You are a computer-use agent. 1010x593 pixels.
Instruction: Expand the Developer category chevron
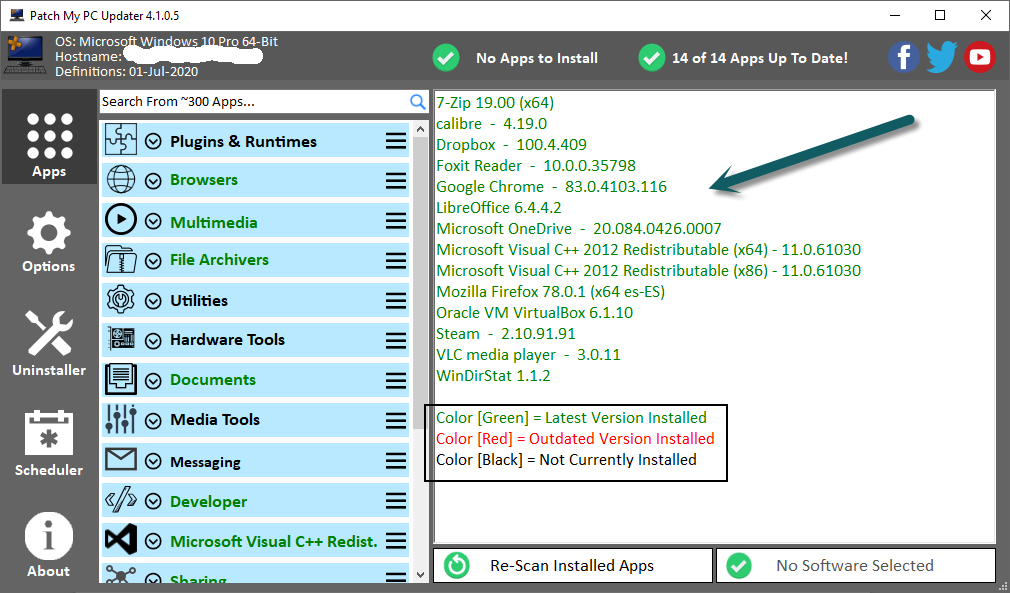coord(153,502)
